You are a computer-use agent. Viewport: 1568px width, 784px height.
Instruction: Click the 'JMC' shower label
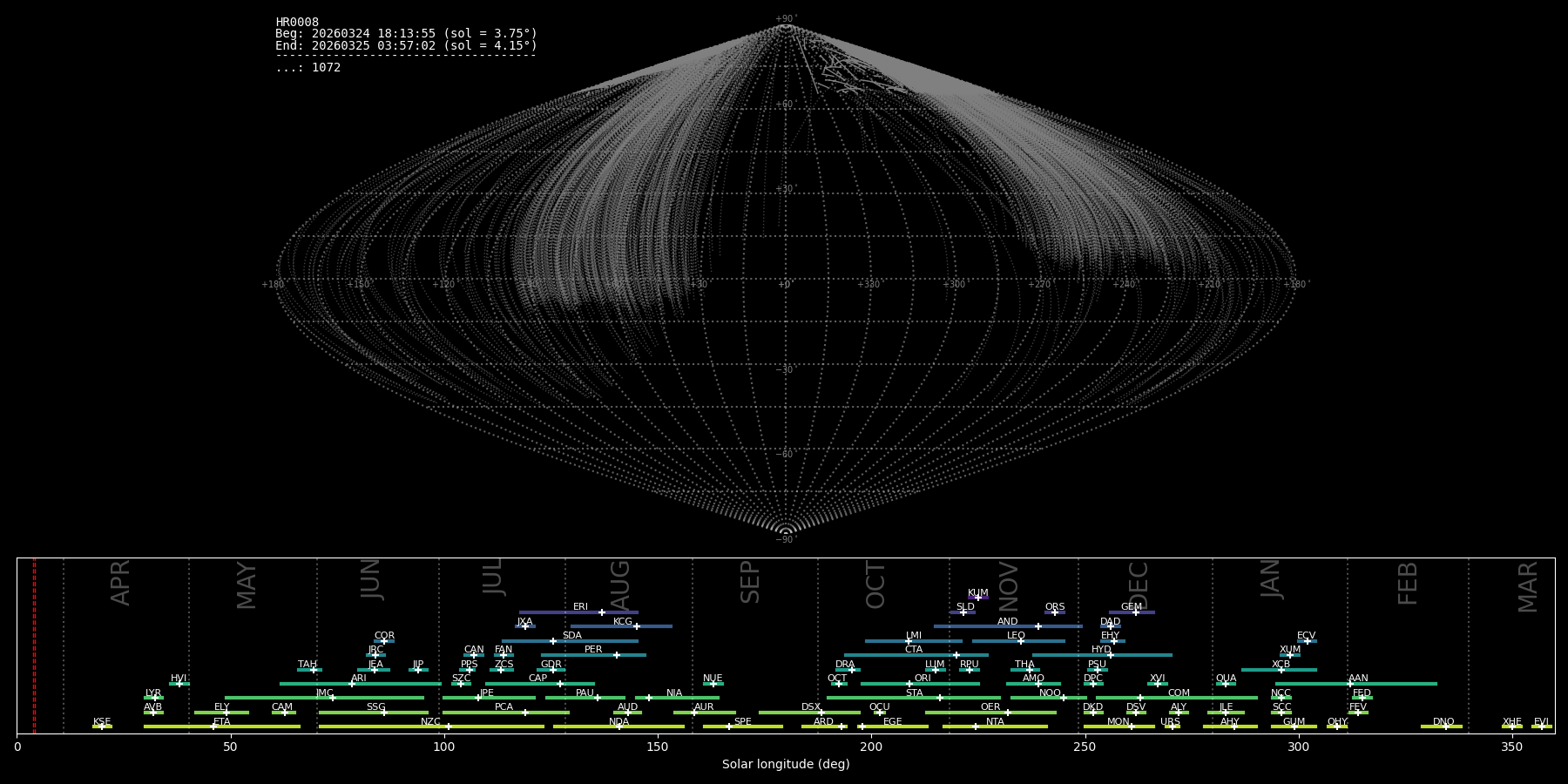click(324, 693)
